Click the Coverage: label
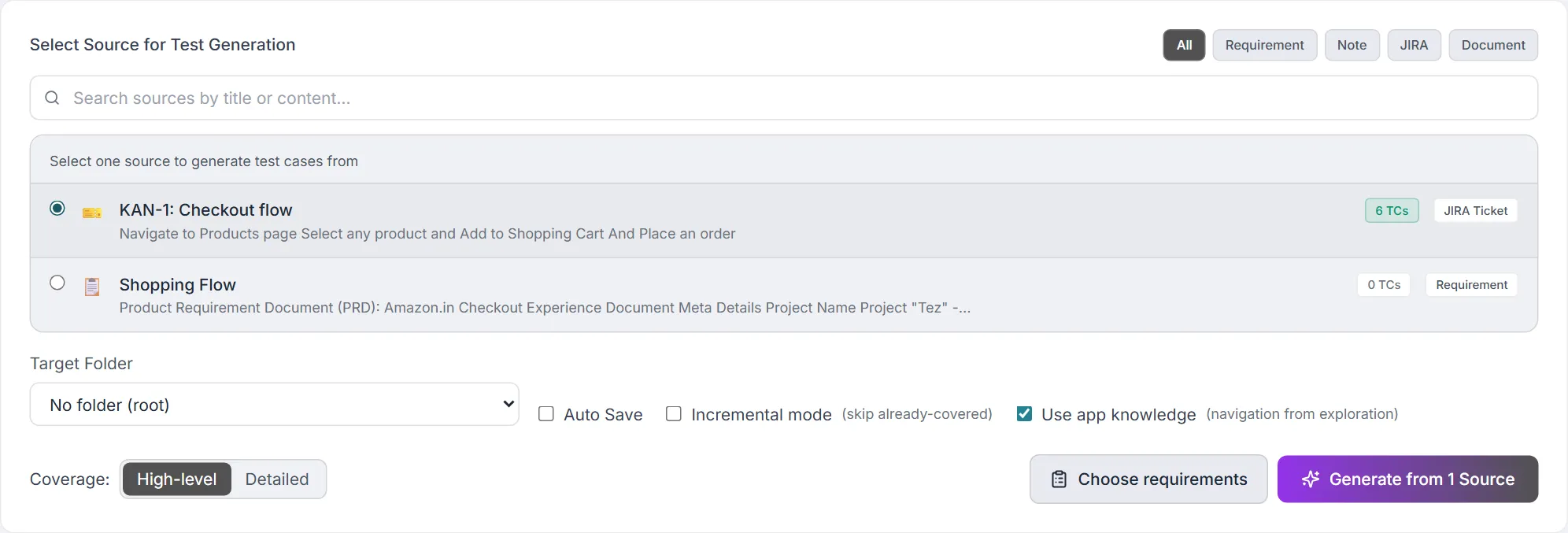This screenshot has width=1568, height=533. point(70,479)
